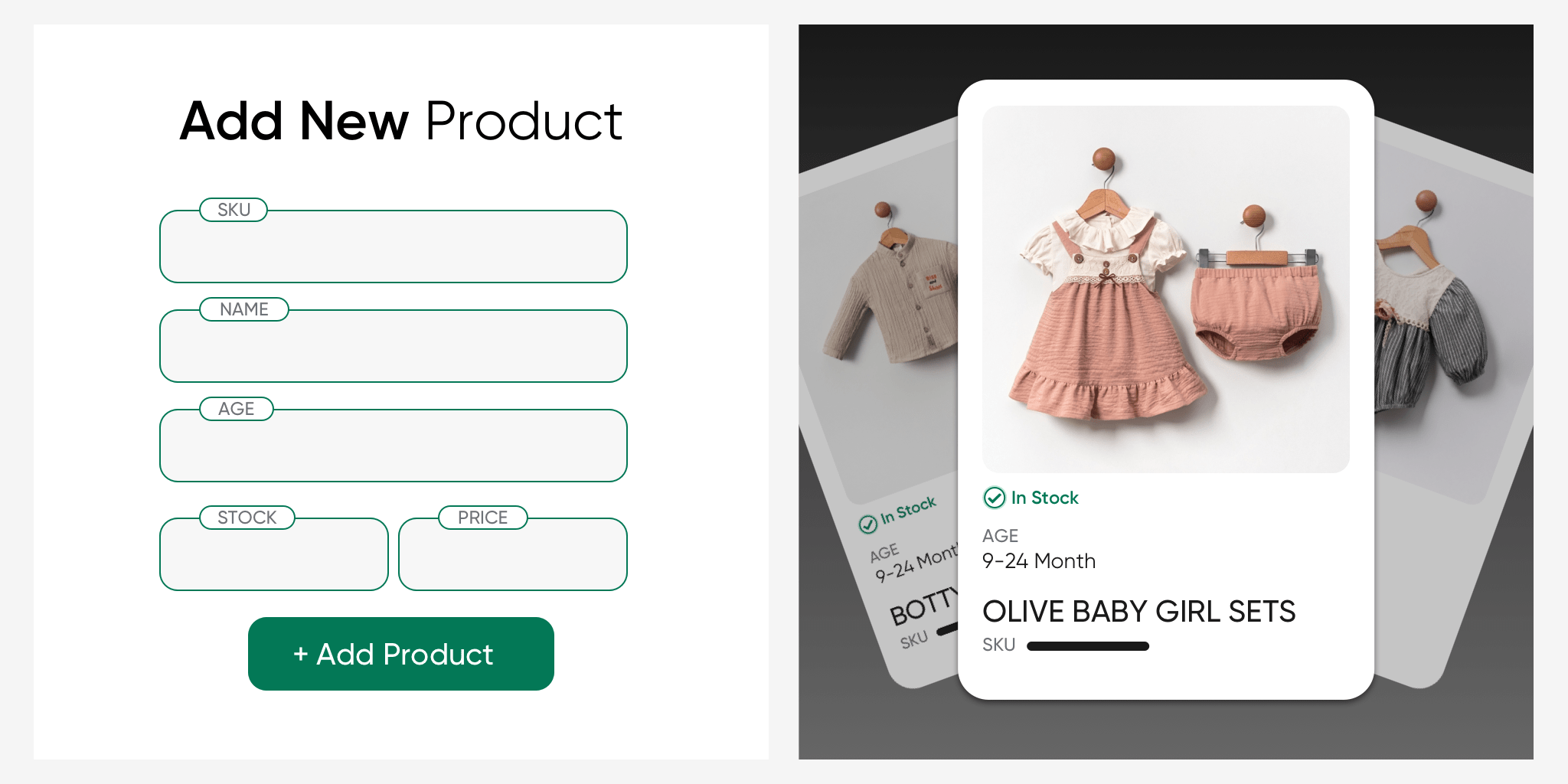This screenshot has width=1568, height=784.
Task: Click the In Stock text on center card
Action: (1044, 498)
